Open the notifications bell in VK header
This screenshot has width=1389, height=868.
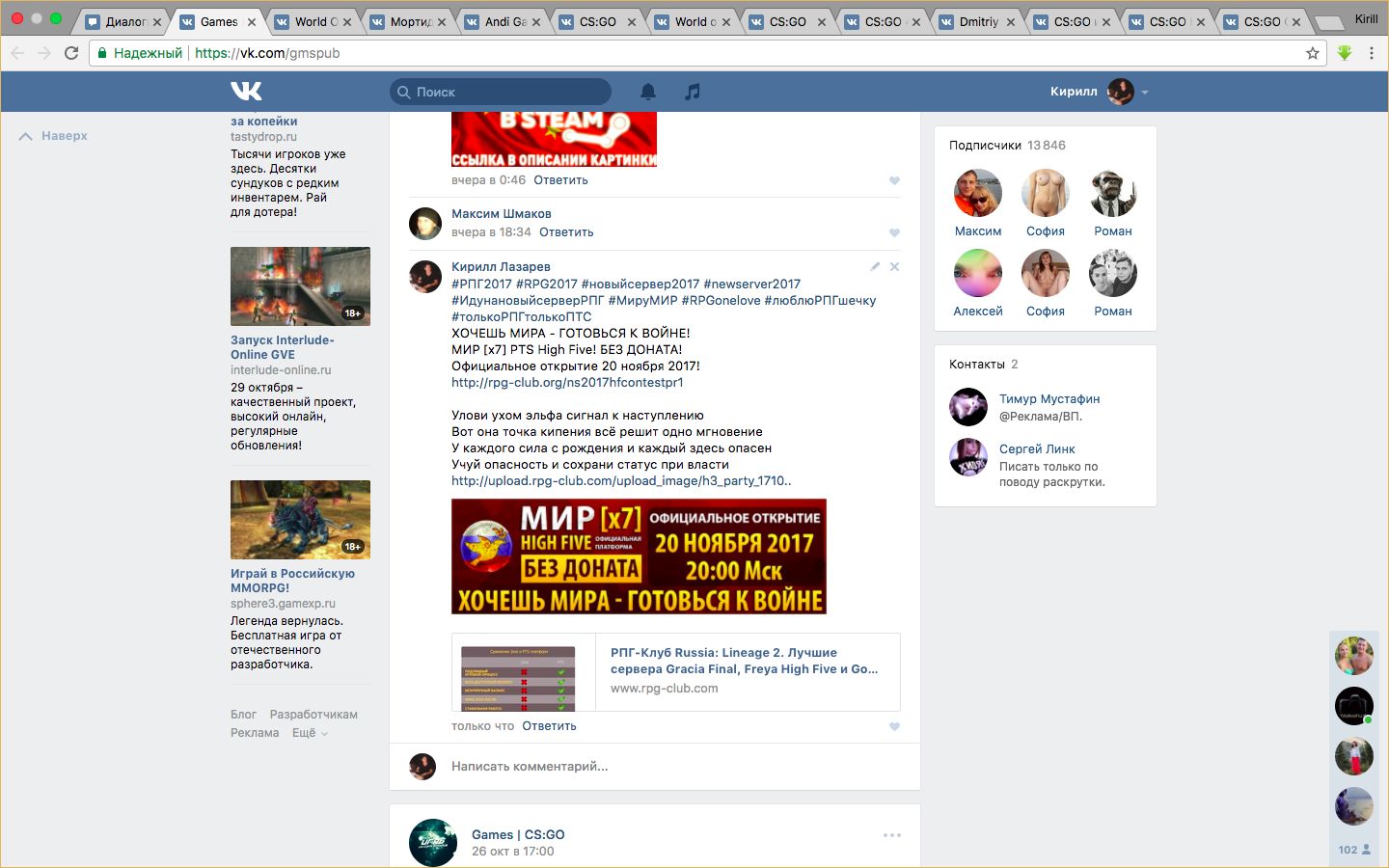click(x=648, y=92)
